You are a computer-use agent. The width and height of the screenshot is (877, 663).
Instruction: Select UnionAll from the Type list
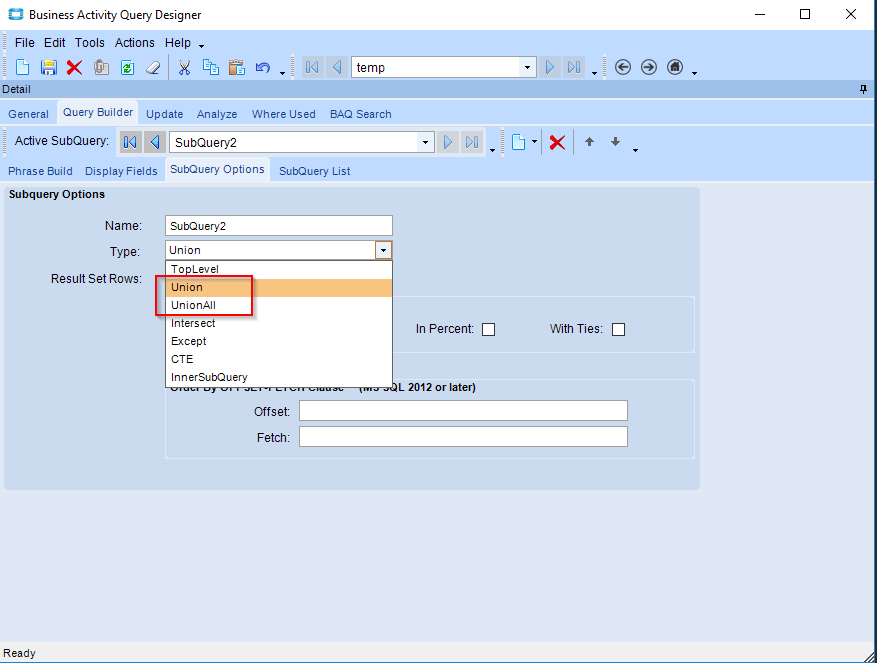(193, 305)
